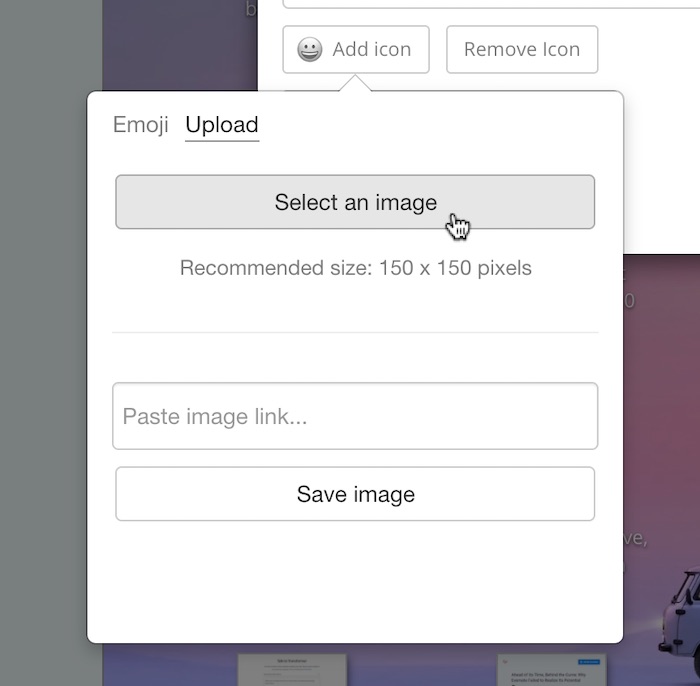Click the Save image button
Viewport: 700px width, 686px height.
coord(355,494)
